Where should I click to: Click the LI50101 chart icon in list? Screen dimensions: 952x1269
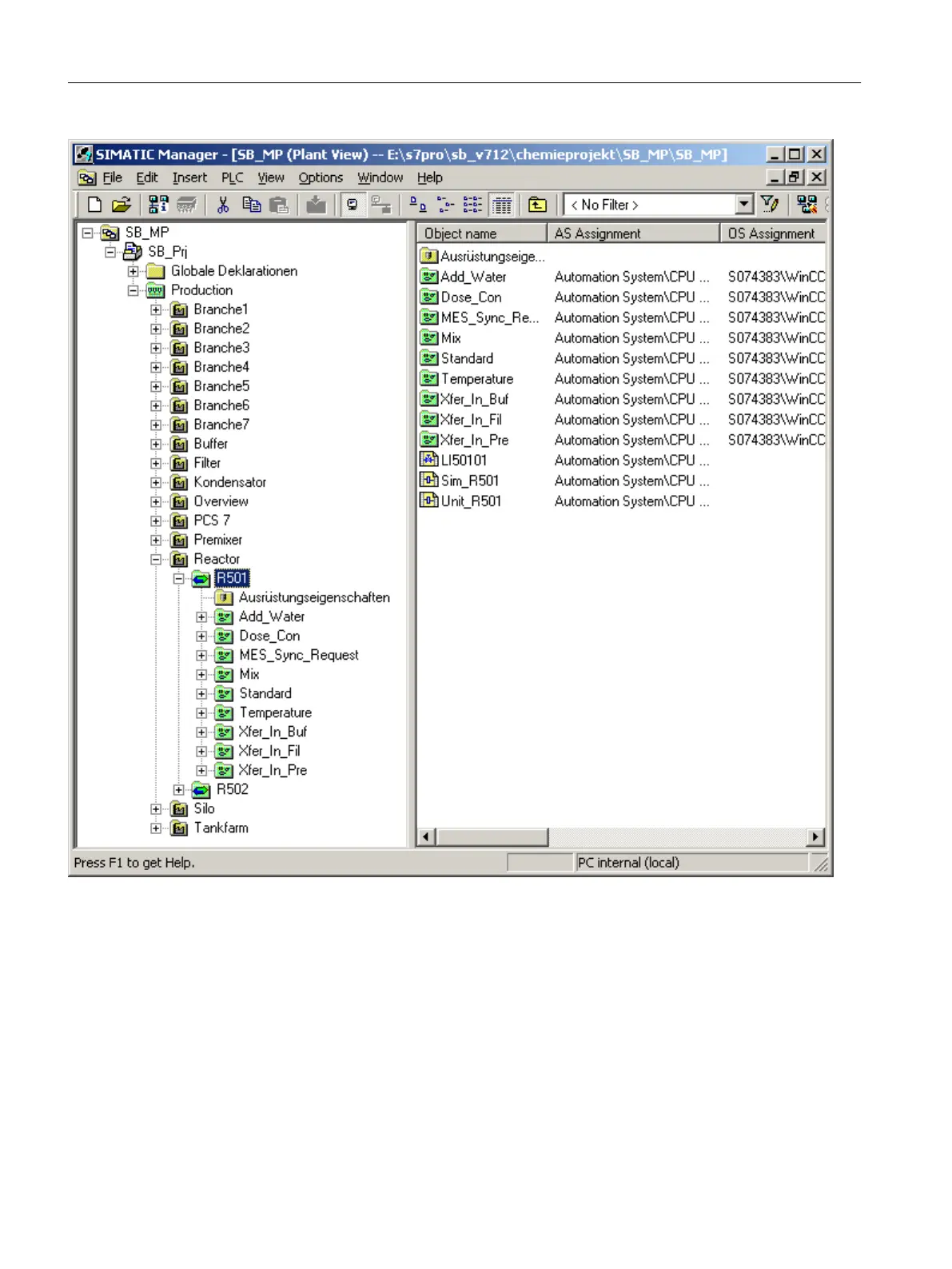point(429,460)
